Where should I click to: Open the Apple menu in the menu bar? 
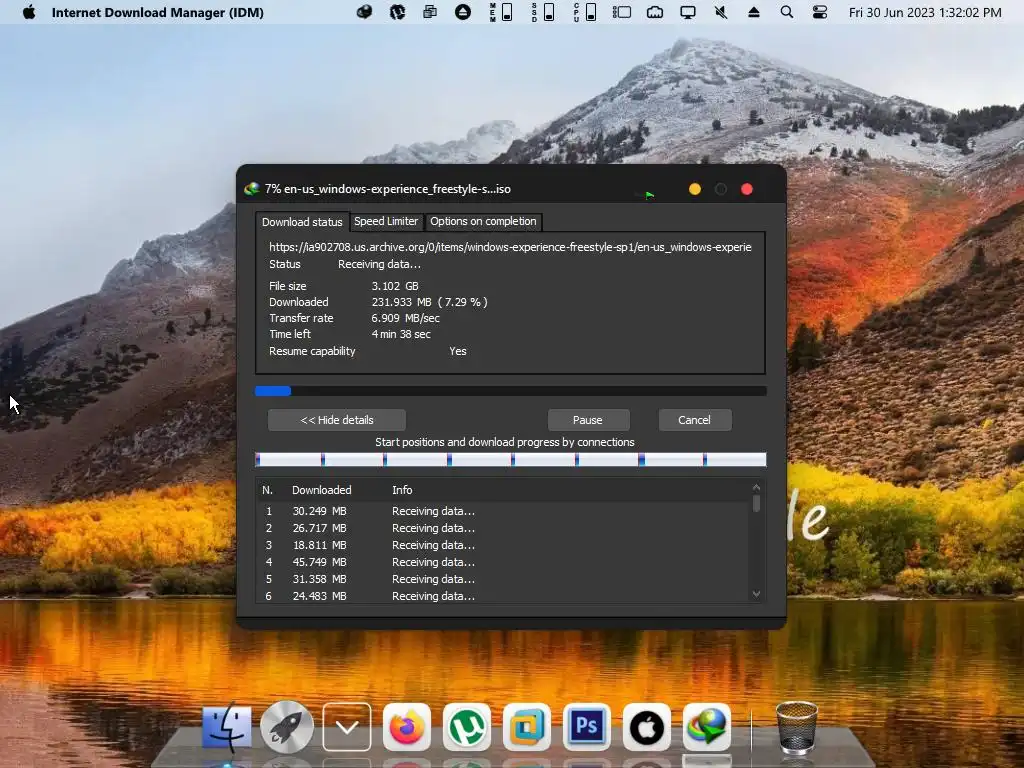[x=29, y=12]
